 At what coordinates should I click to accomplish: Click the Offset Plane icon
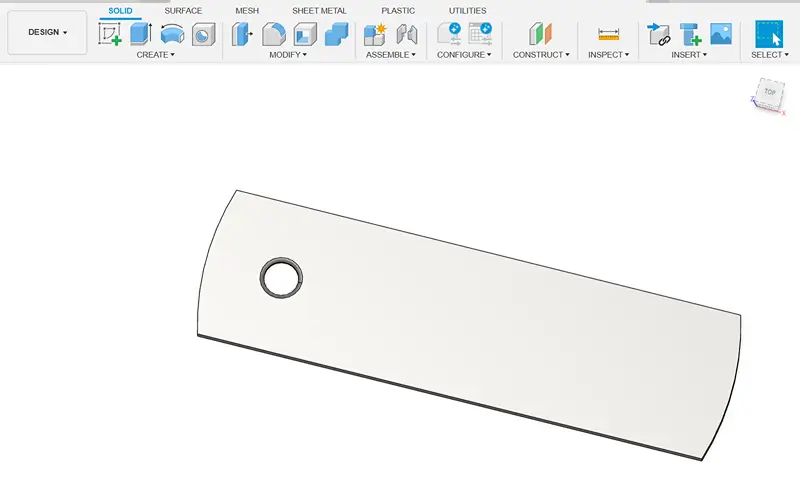[540, 34]
